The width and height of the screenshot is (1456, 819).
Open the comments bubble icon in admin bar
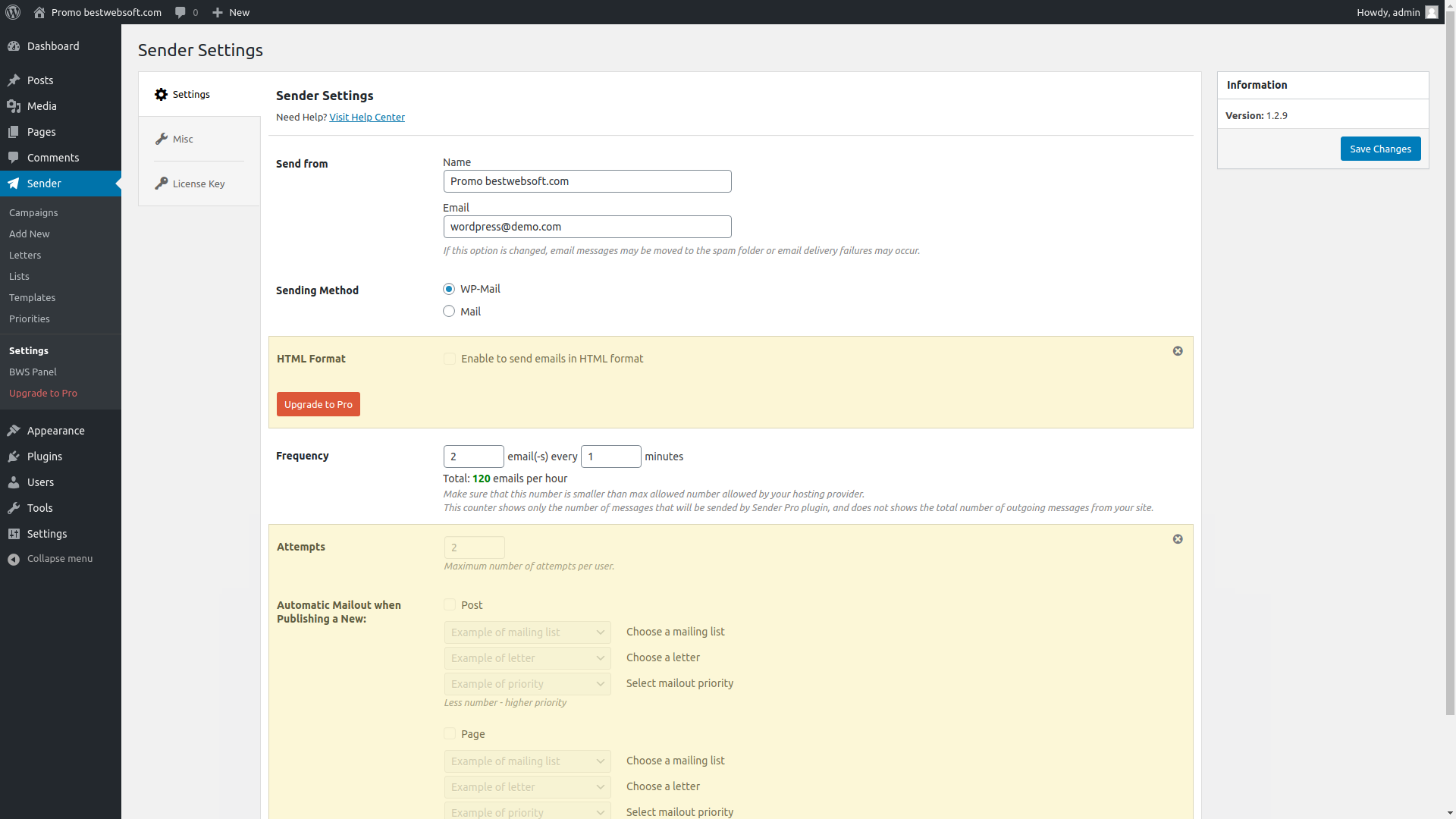tap(180, 12)
